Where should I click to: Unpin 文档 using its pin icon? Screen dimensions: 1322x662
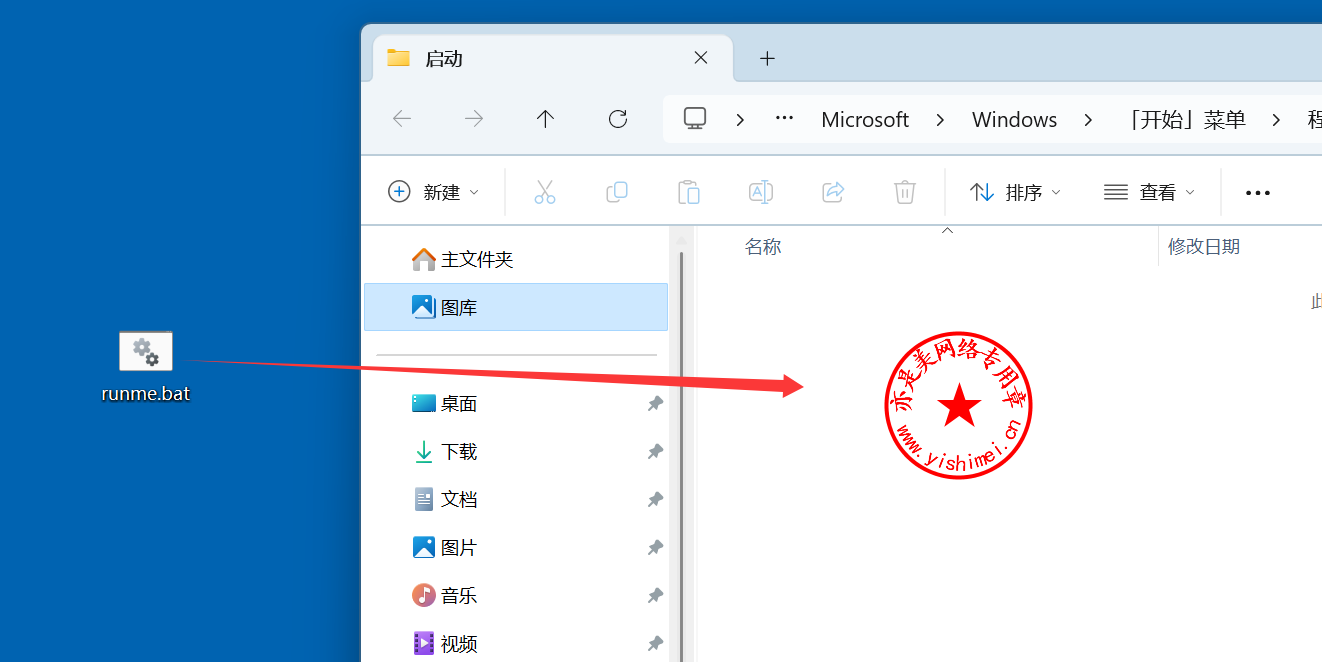tap(655, 499)
